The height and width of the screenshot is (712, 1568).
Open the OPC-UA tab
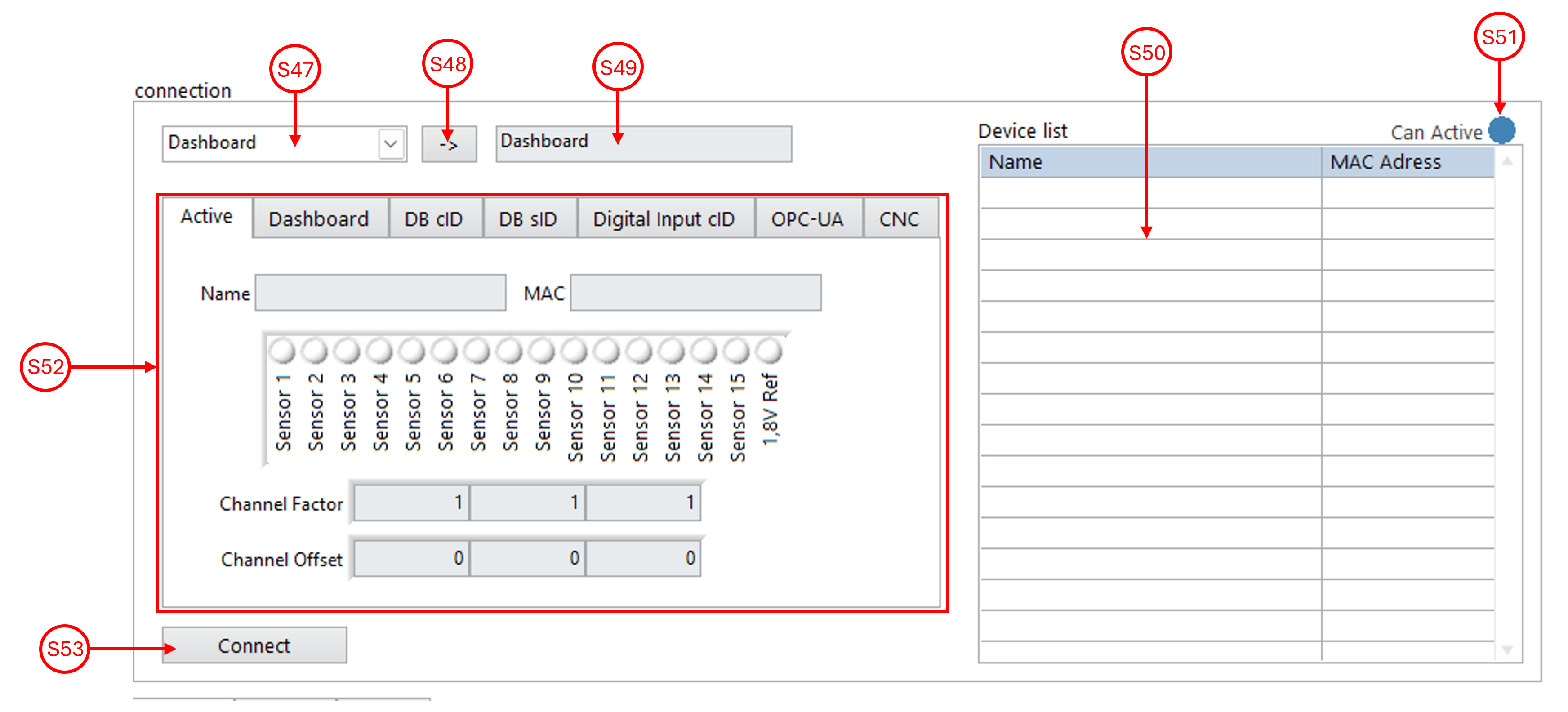point(807,219)
